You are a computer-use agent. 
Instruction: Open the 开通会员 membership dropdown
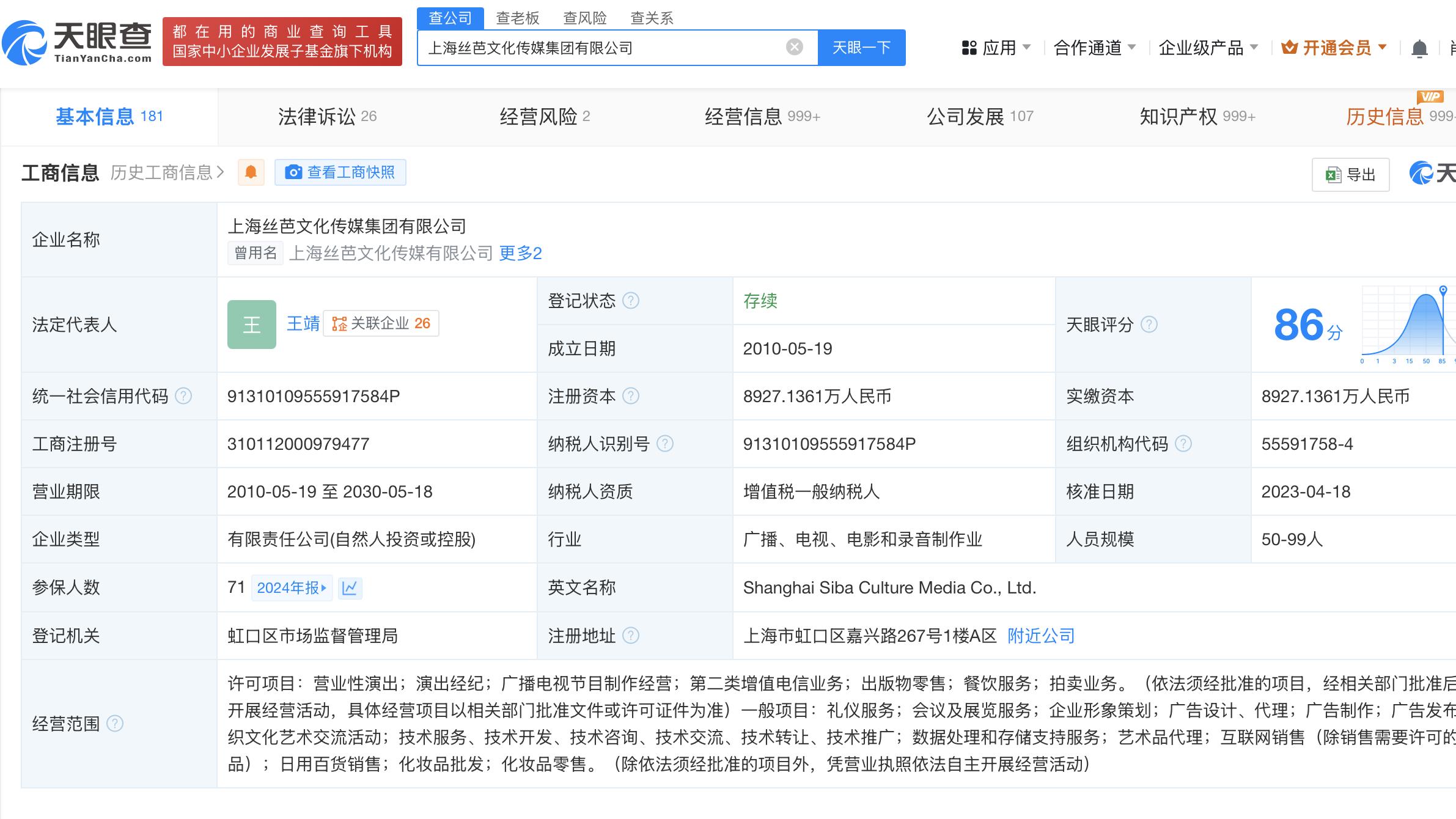coord(1334,48)
